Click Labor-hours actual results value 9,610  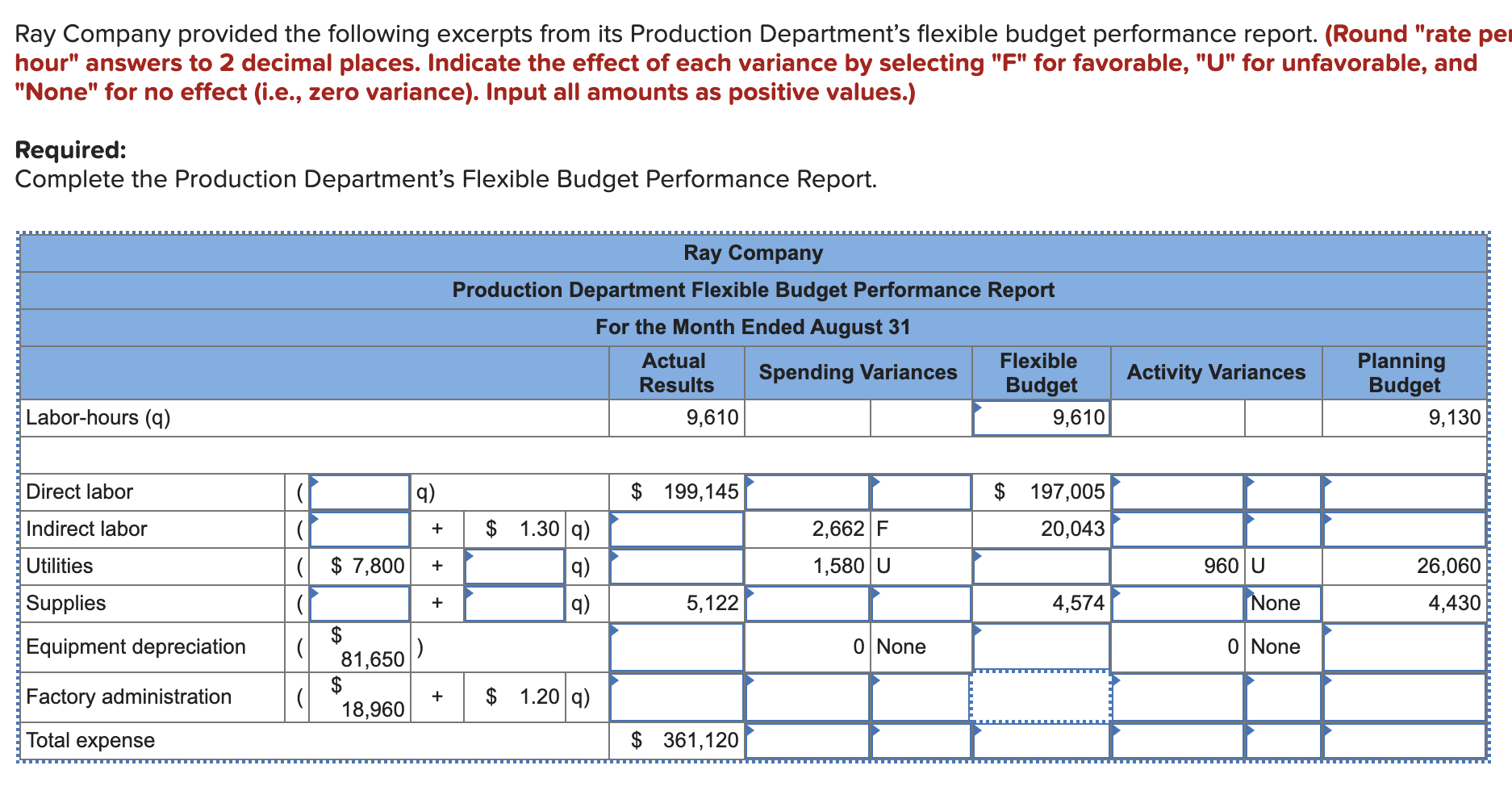click(712, 417)
